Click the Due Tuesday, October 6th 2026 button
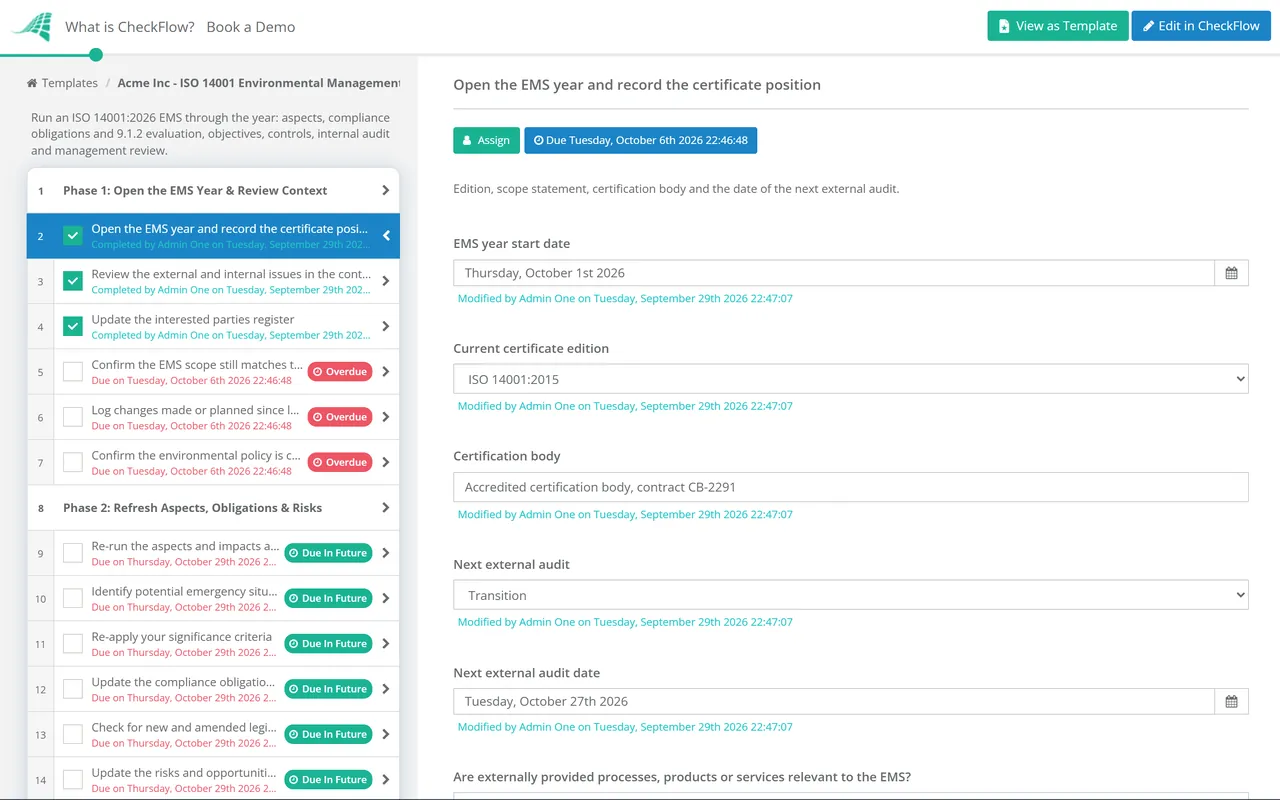Screen dimensions: 1280x800 (x=641, y=140)
